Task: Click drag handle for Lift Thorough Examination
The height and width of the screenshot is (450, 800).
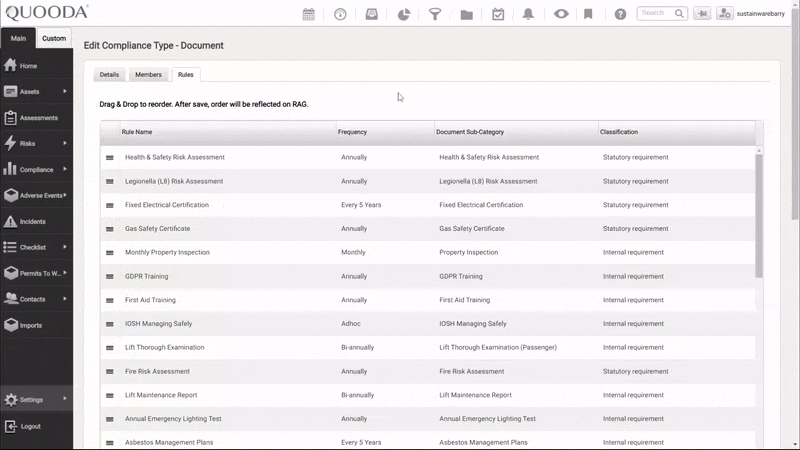Action: 110,348
